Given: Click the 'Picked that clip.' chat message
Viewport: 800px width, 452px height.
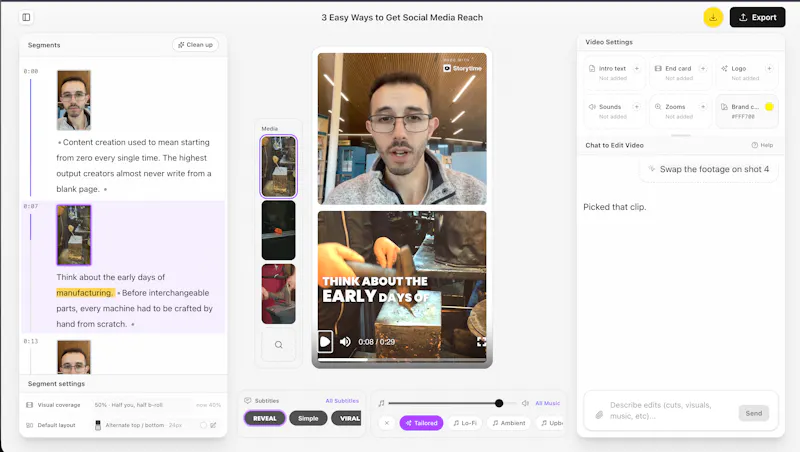Looking at the screenshot, I should (615, 207).
